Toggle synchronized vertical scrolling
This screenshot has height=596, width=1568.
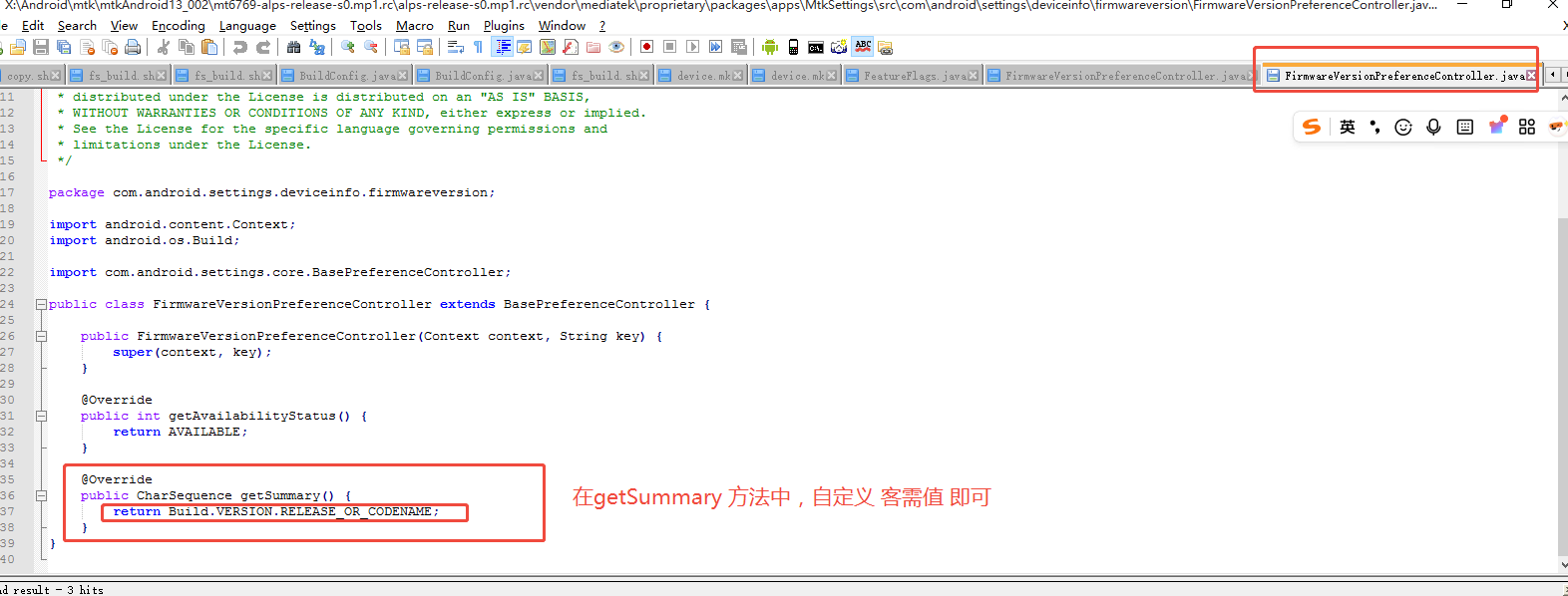(x=402, y=47)
